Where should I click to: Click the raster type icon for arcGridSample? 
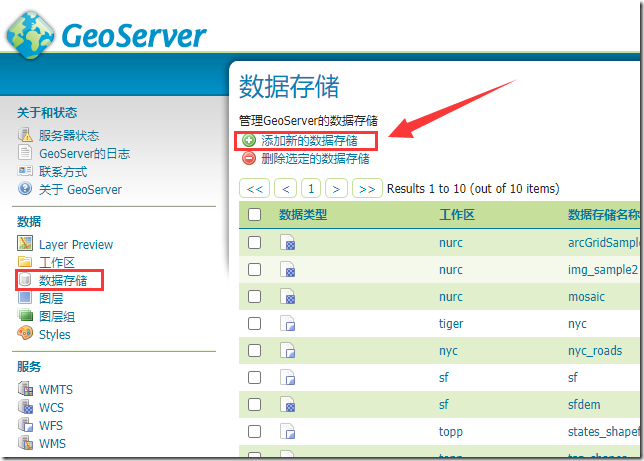(x=288, y=242)
